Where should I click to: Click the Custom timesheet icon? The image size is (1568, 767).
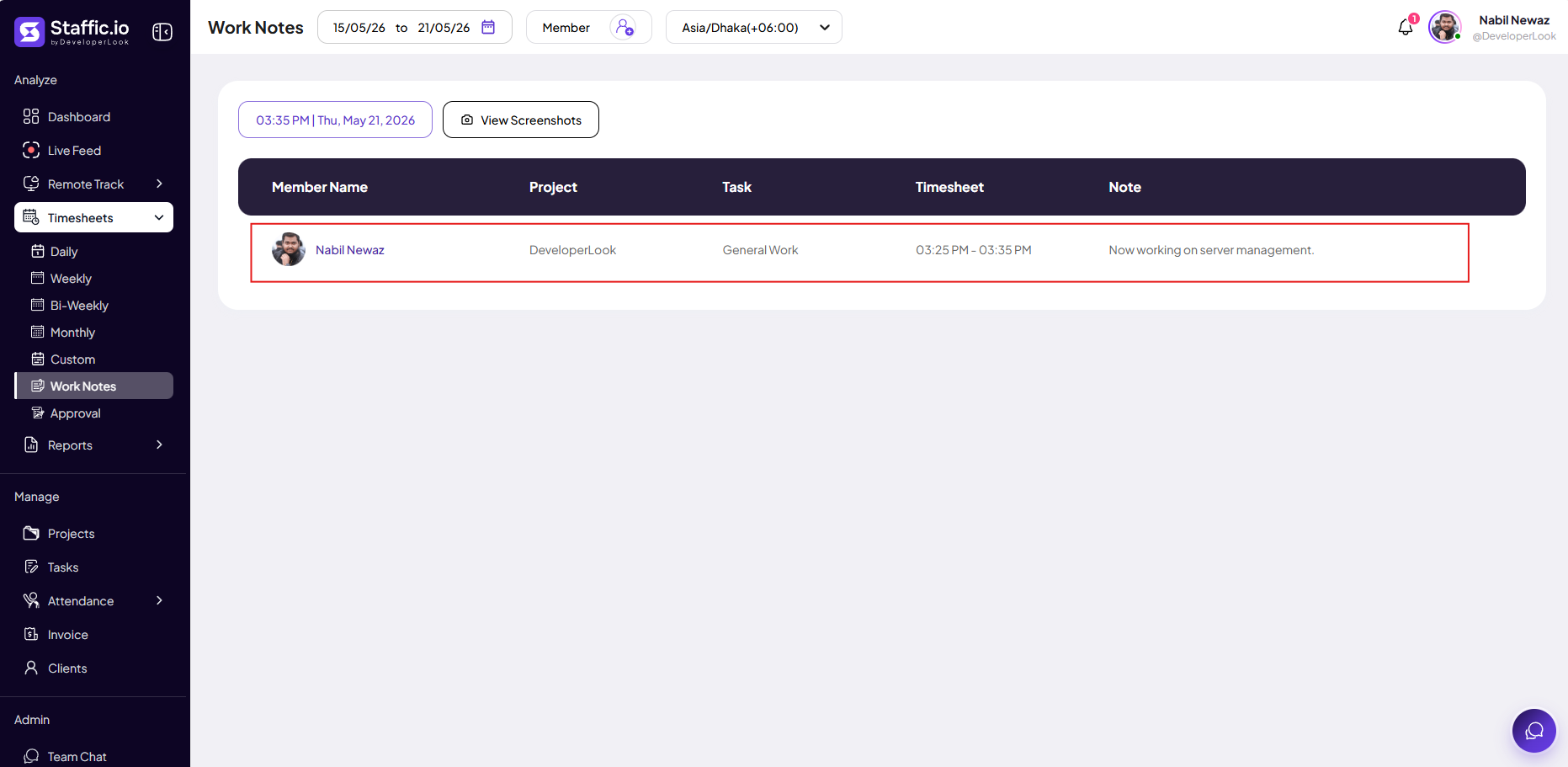tap(38, 359)
